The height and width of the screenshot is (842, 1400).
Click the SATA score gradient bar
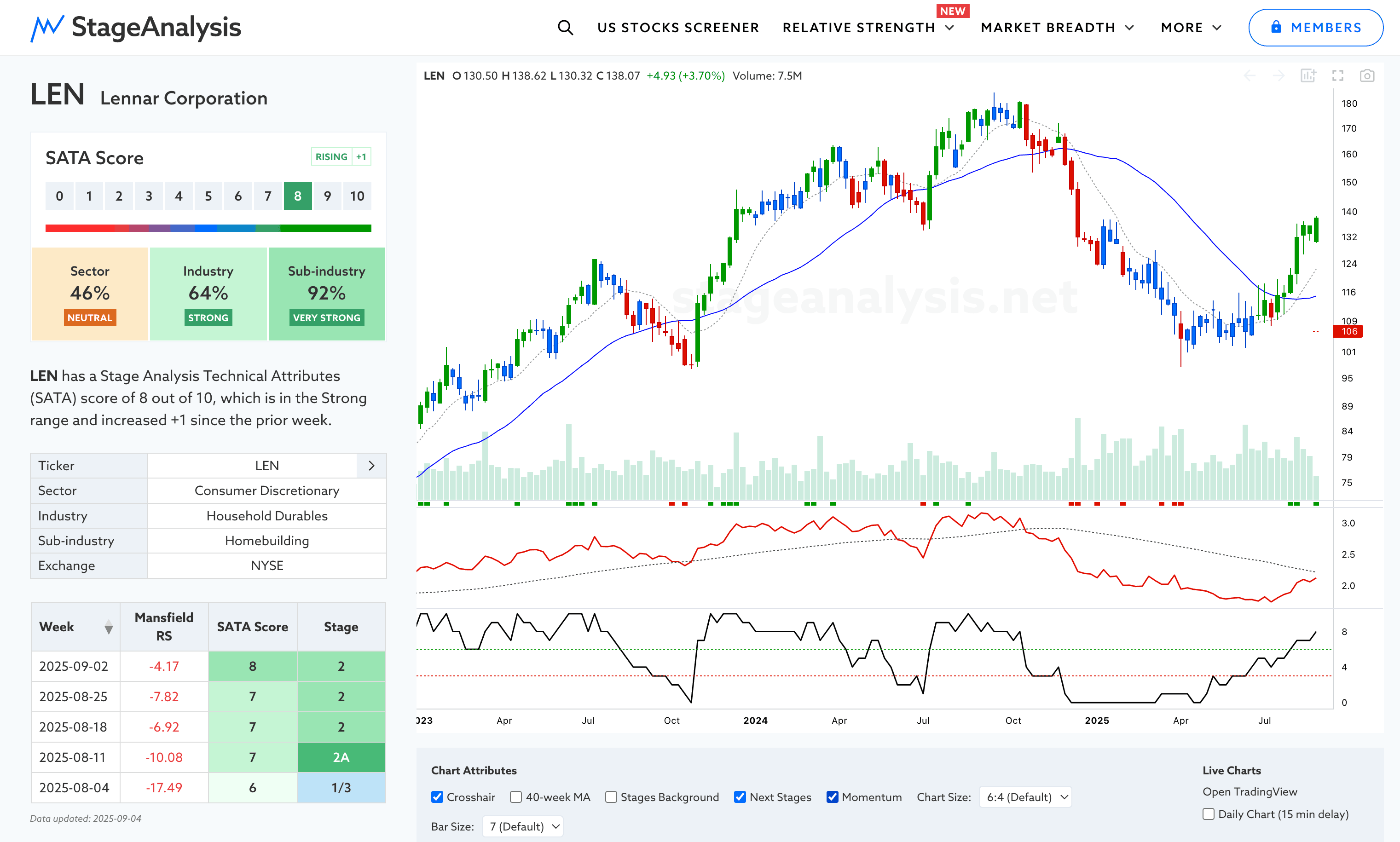click(208, 228)
